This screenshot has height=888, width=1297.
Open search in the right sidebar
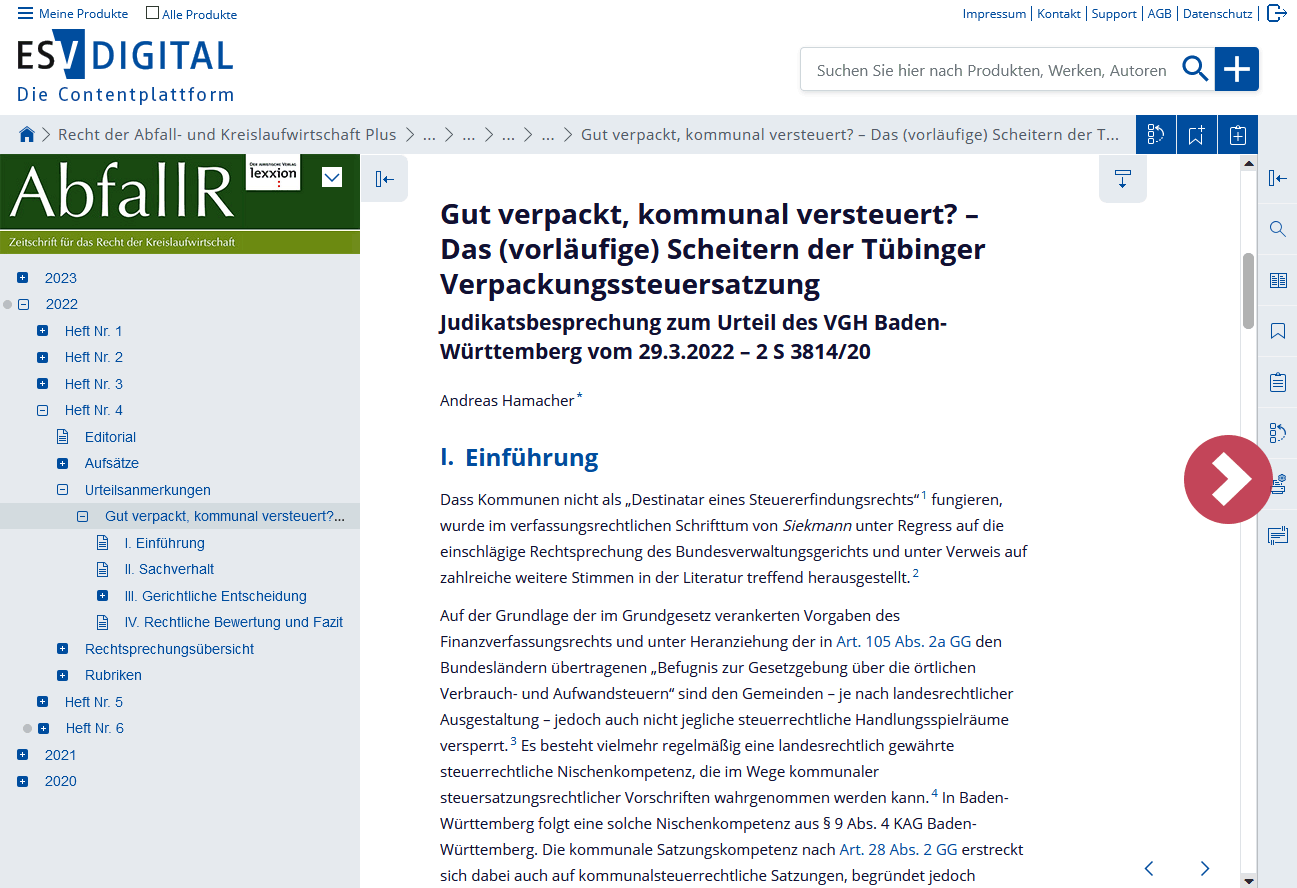point(1277,229)
